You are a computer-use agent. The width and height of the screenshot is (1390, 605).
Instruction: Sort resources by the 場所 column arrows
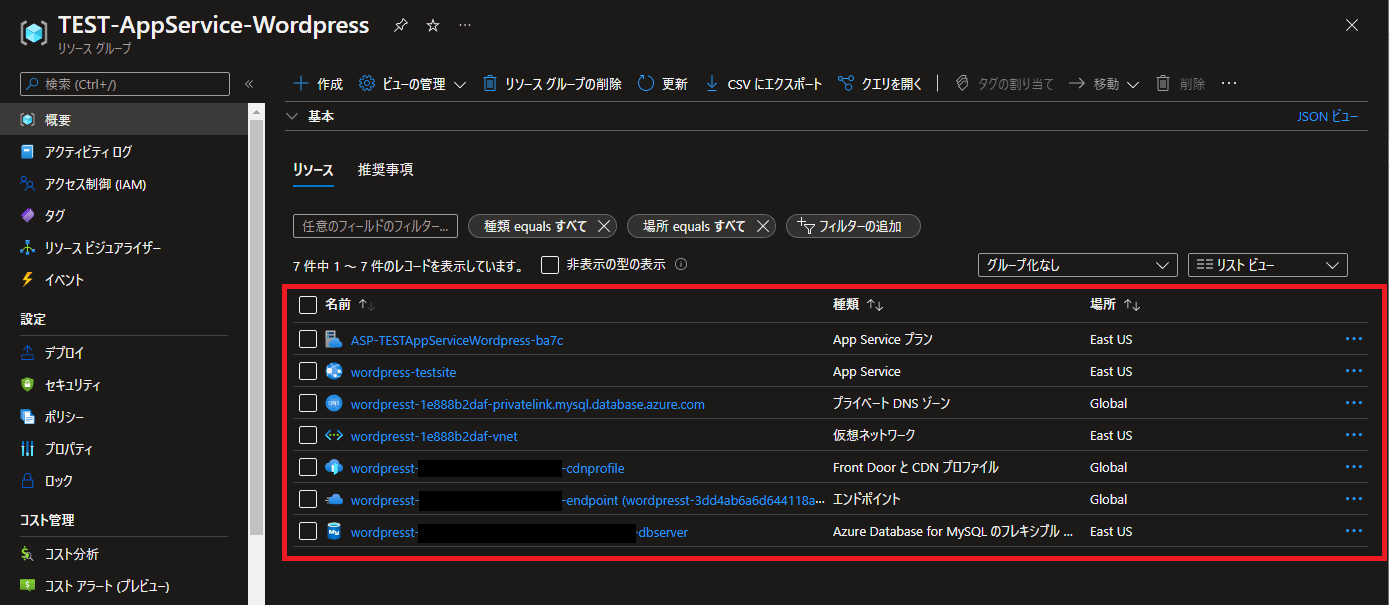(1132, 305)
